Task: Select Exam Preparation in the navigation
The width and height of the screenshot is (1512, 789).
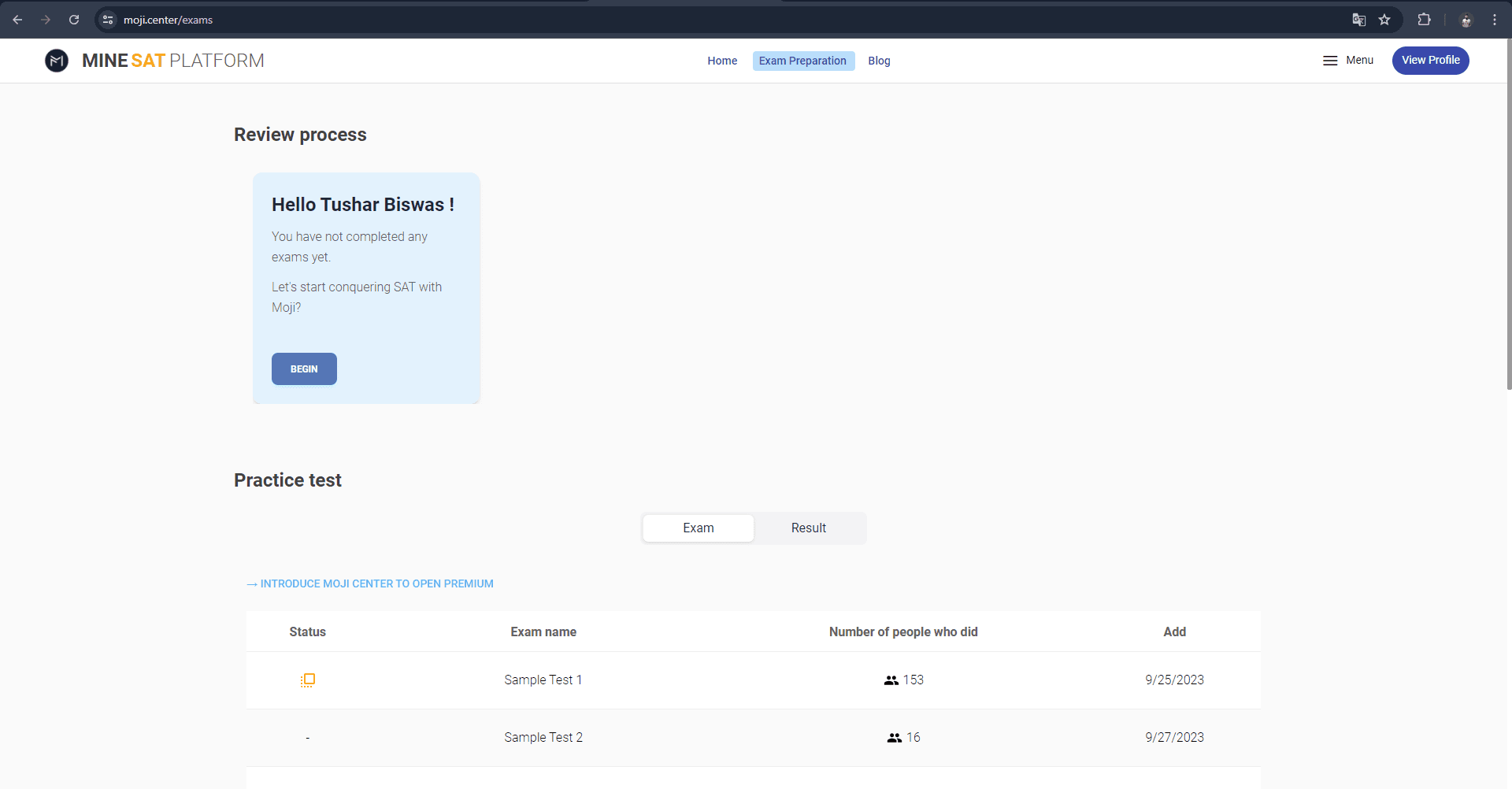Action: [x=802, y=61]
